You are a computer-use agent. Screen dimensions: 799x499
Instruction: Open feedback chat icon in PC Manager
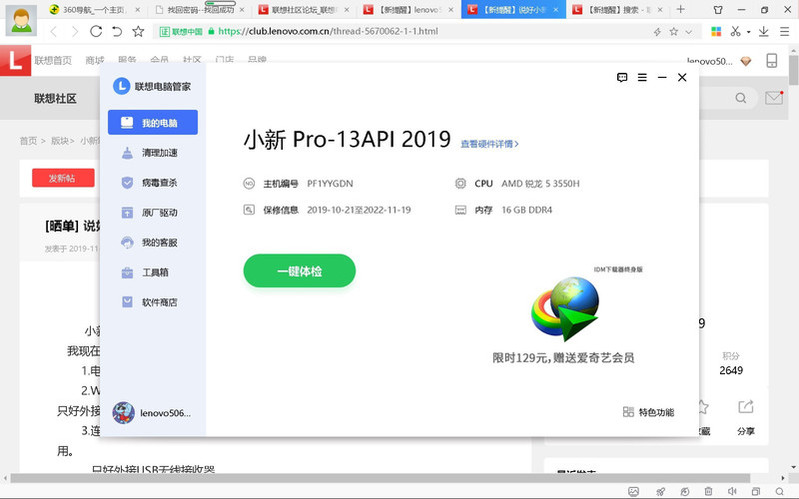622,77
